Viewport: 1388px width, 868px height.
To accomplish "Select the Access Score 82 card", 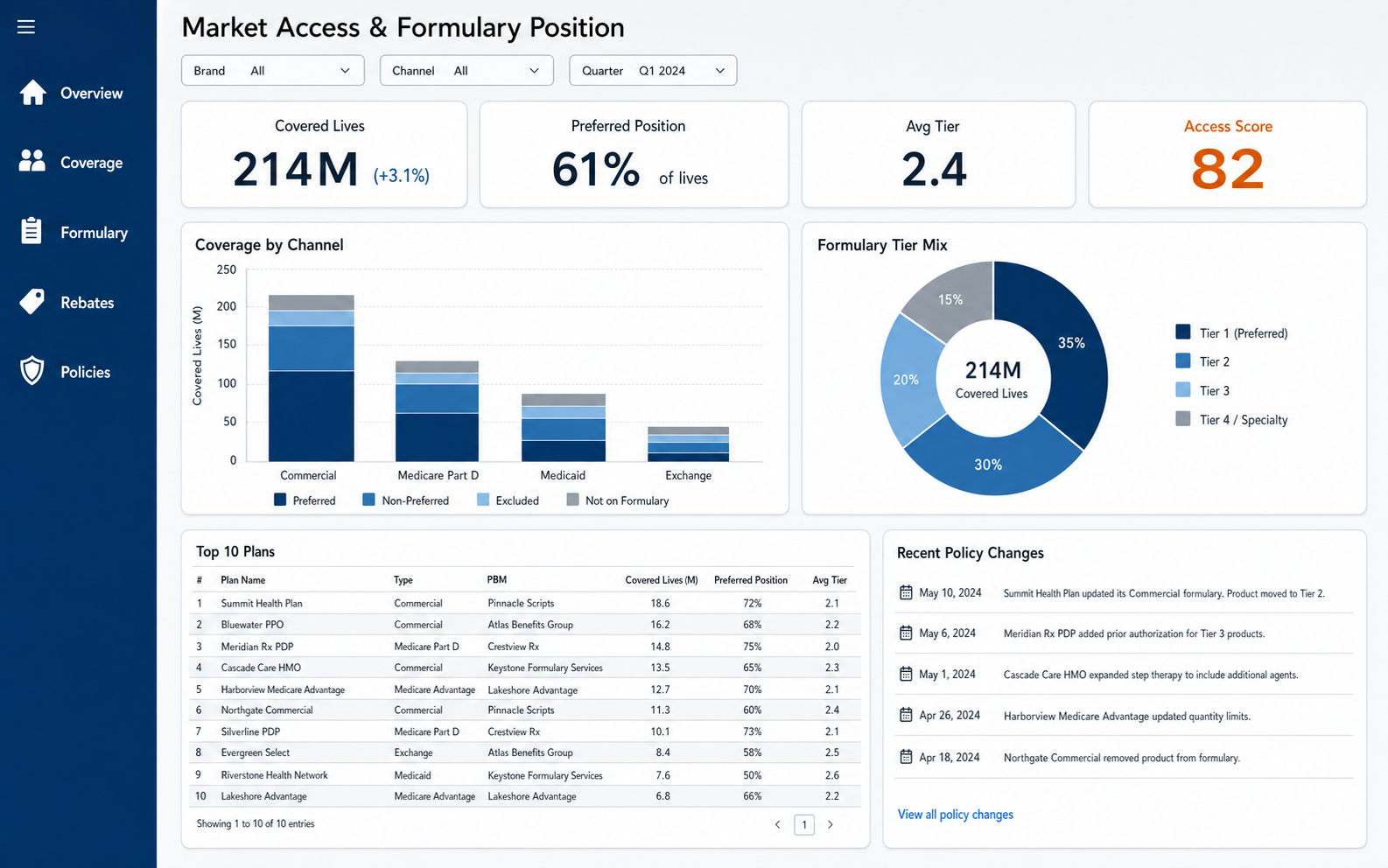I will point(1227,155).
